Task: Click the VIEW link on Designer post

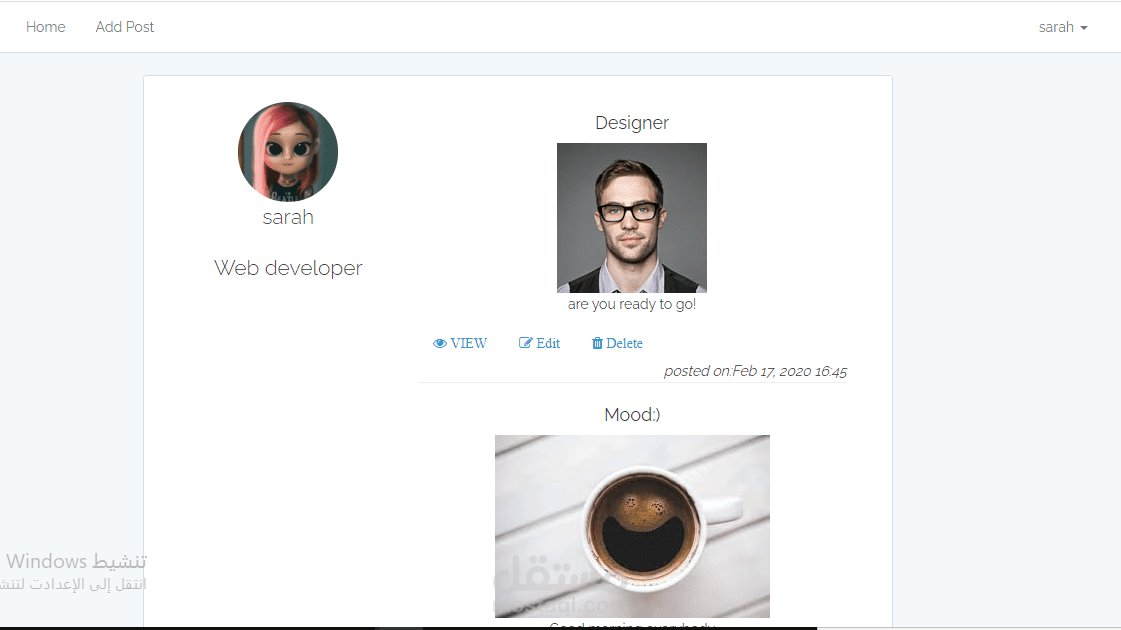Action: (x=468, y=343)
